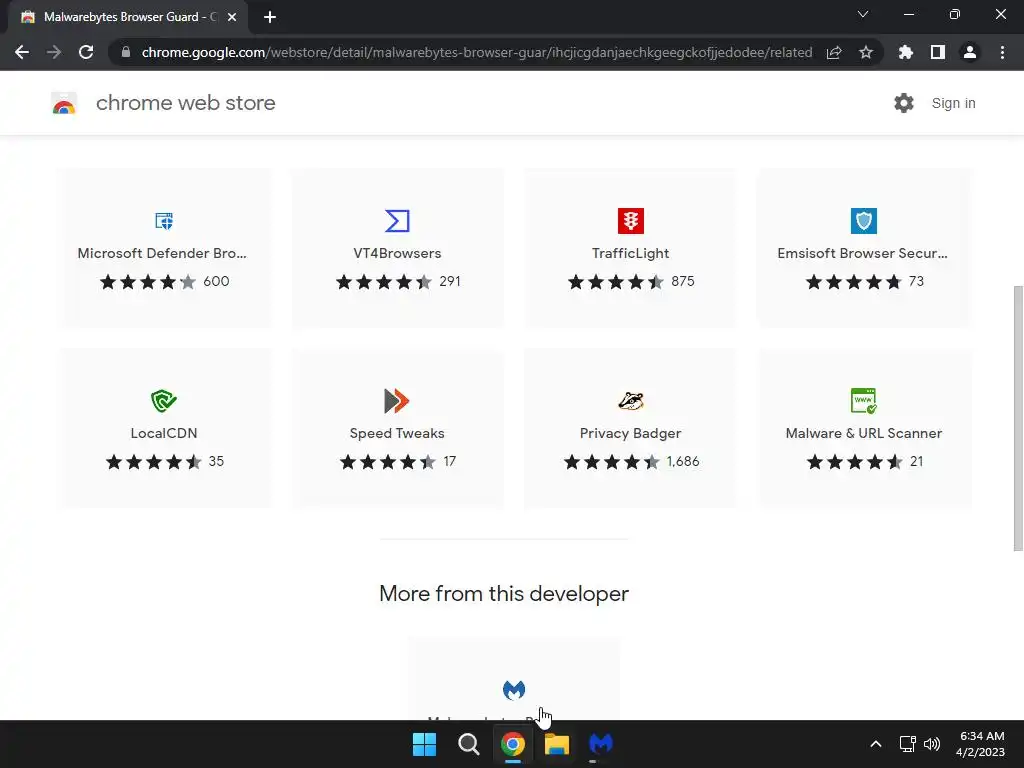The image size is (1024, 768).
Task: Open Windows taskbar search
Action: (468, 744)
